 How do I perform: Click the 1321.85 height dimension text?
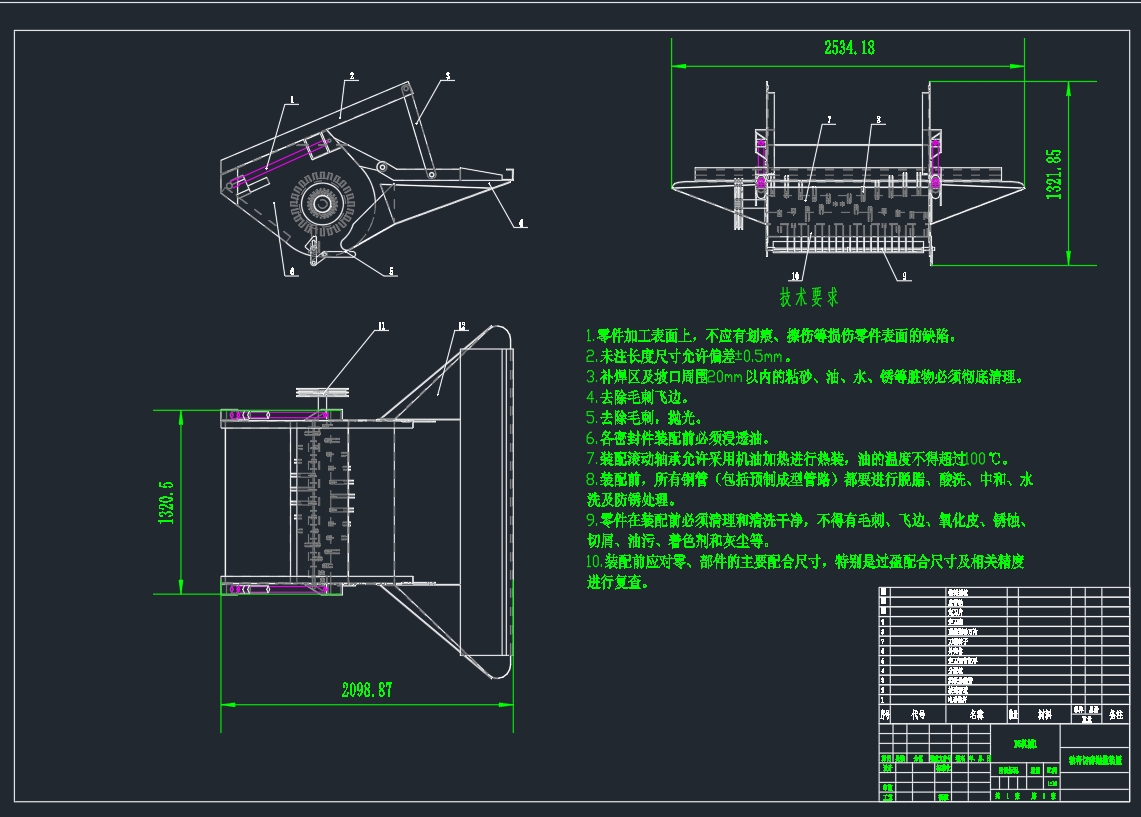pyautogui.click(x=1054, y=175)
